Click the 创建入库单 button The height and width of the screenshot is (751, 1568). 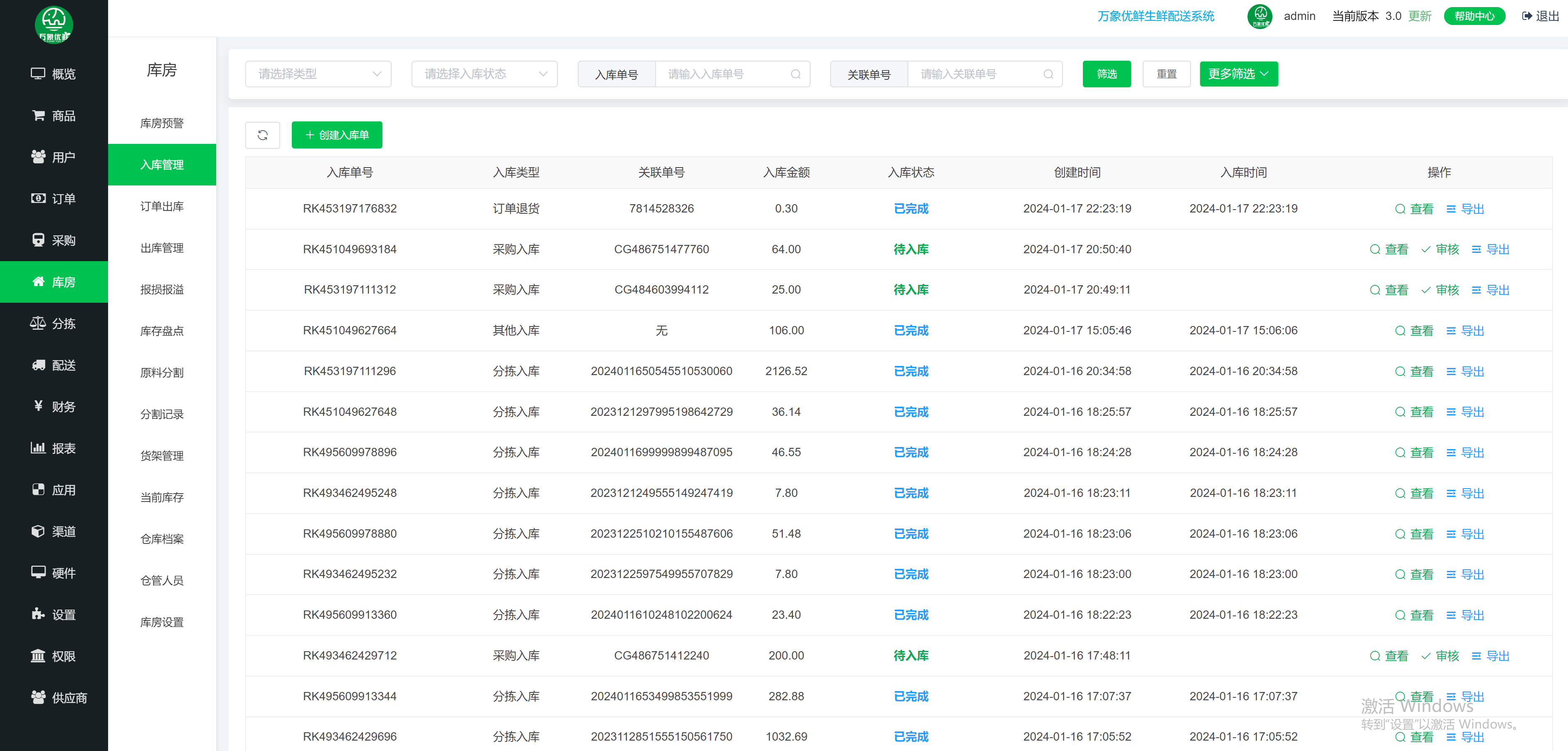click(337, 135)
